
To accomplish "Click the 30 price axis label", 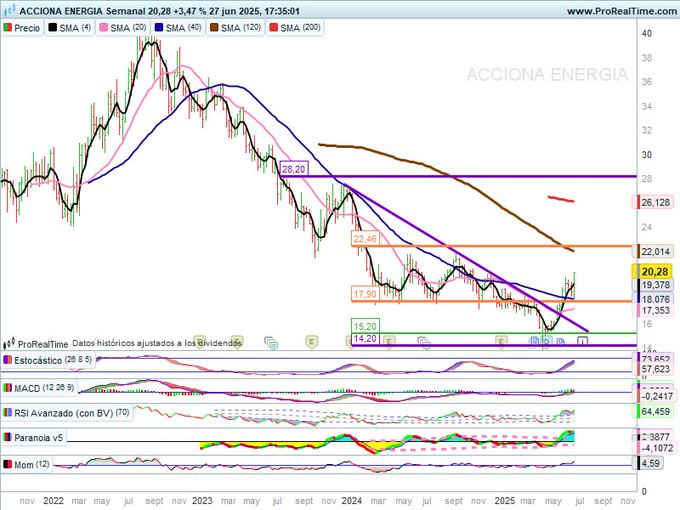I will pyautogui.click(x=647, y=155).
